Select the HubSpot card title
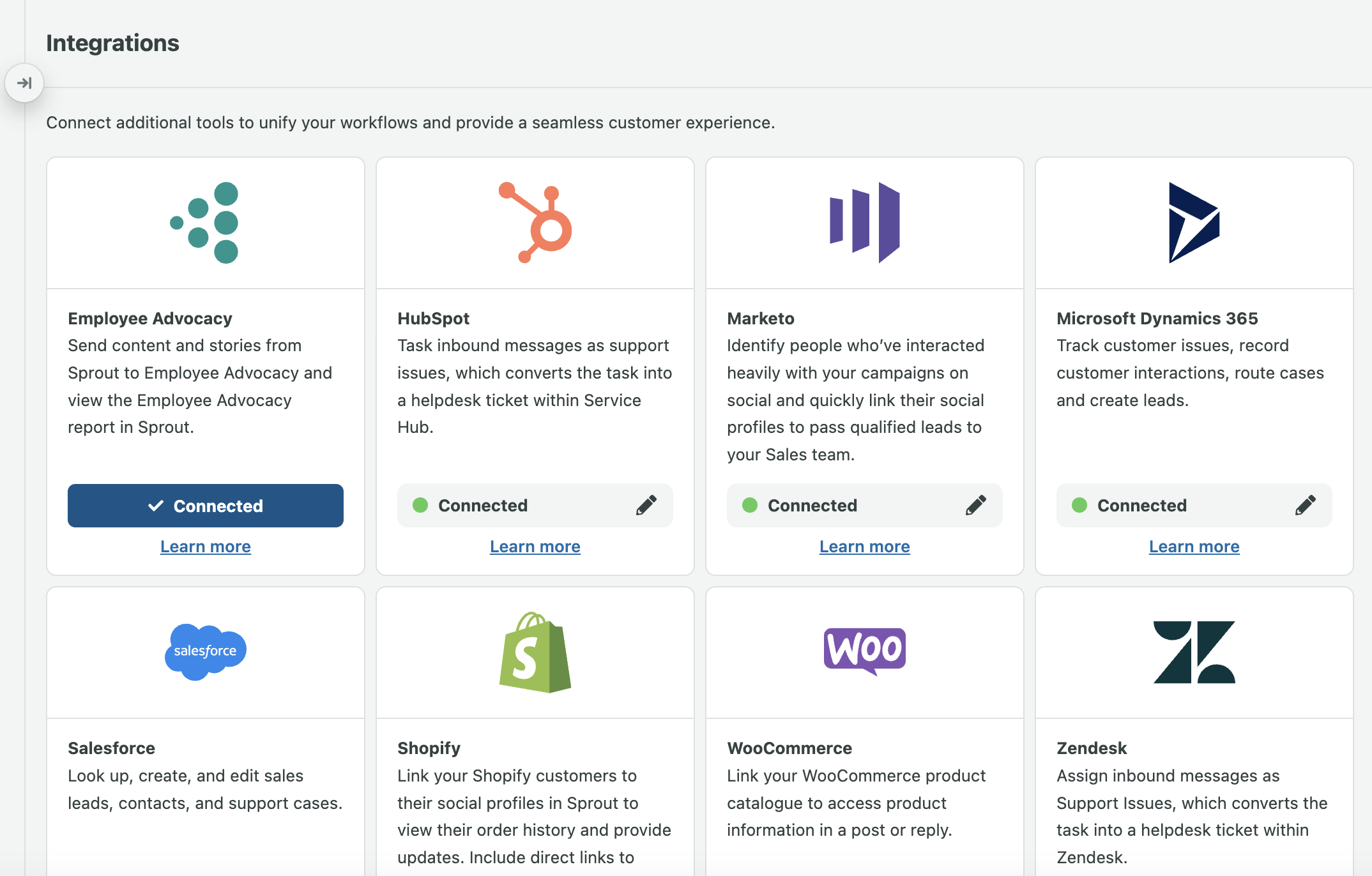This screenshot has height=876, width=1372. [433, 318]
